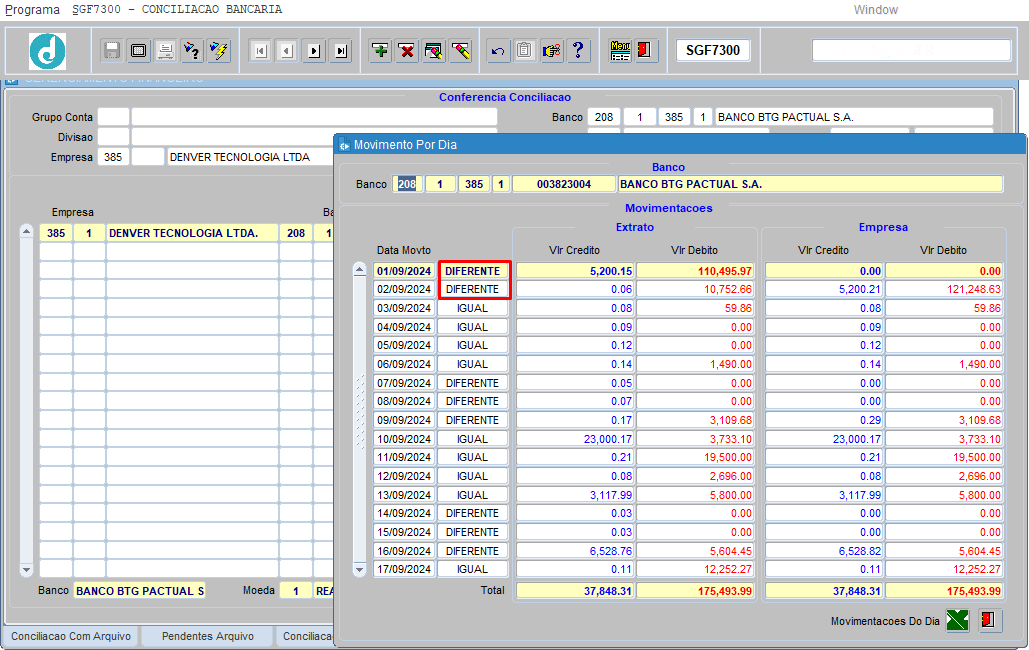Go to the next record with toolbar arrow
The height and width of the screenshot is (650, 1029).
(314, 51)
